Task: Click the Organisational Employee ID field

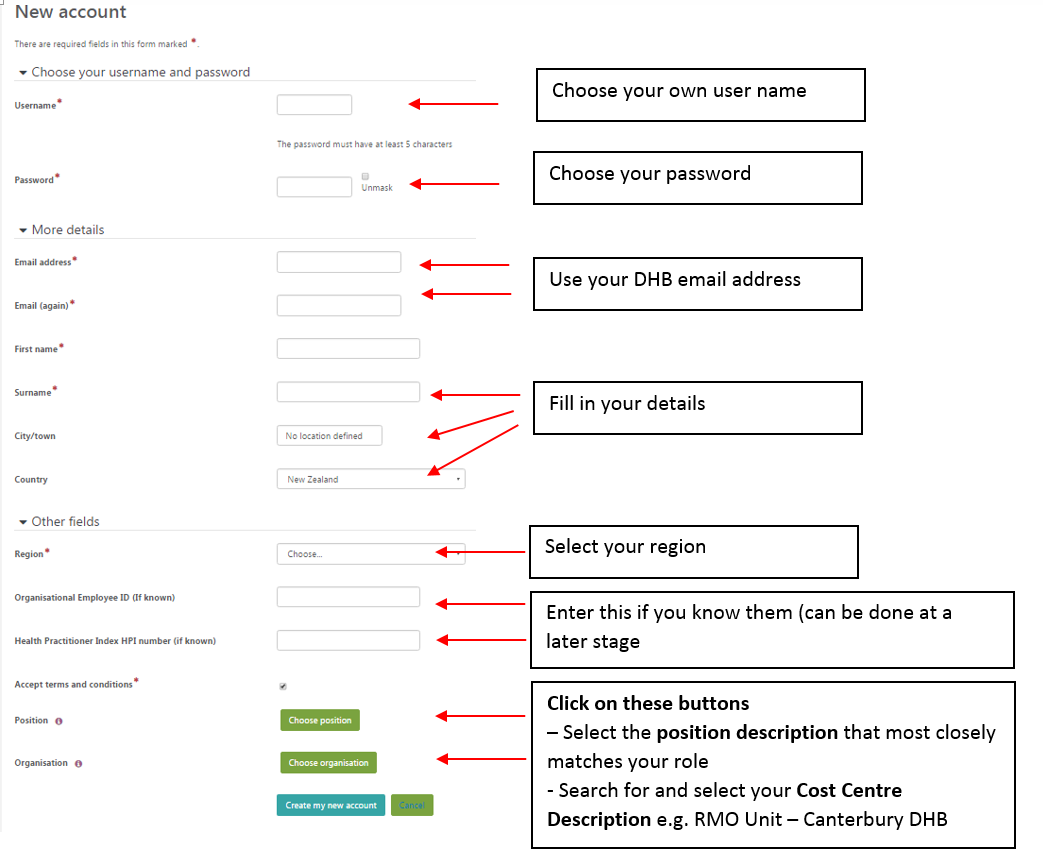Action: (348, 597)
